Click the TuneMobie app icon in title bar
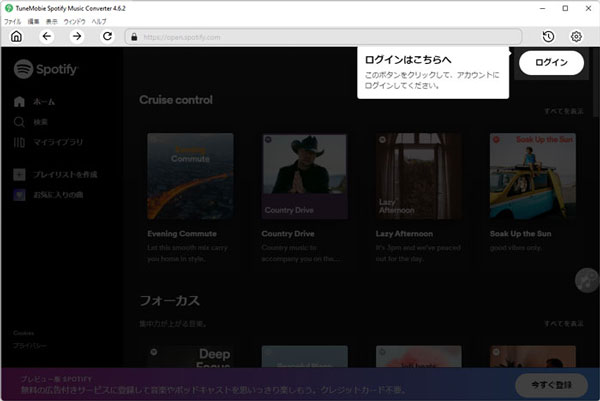The height and width of the screenshot is (401, 600). pos(8,8)
